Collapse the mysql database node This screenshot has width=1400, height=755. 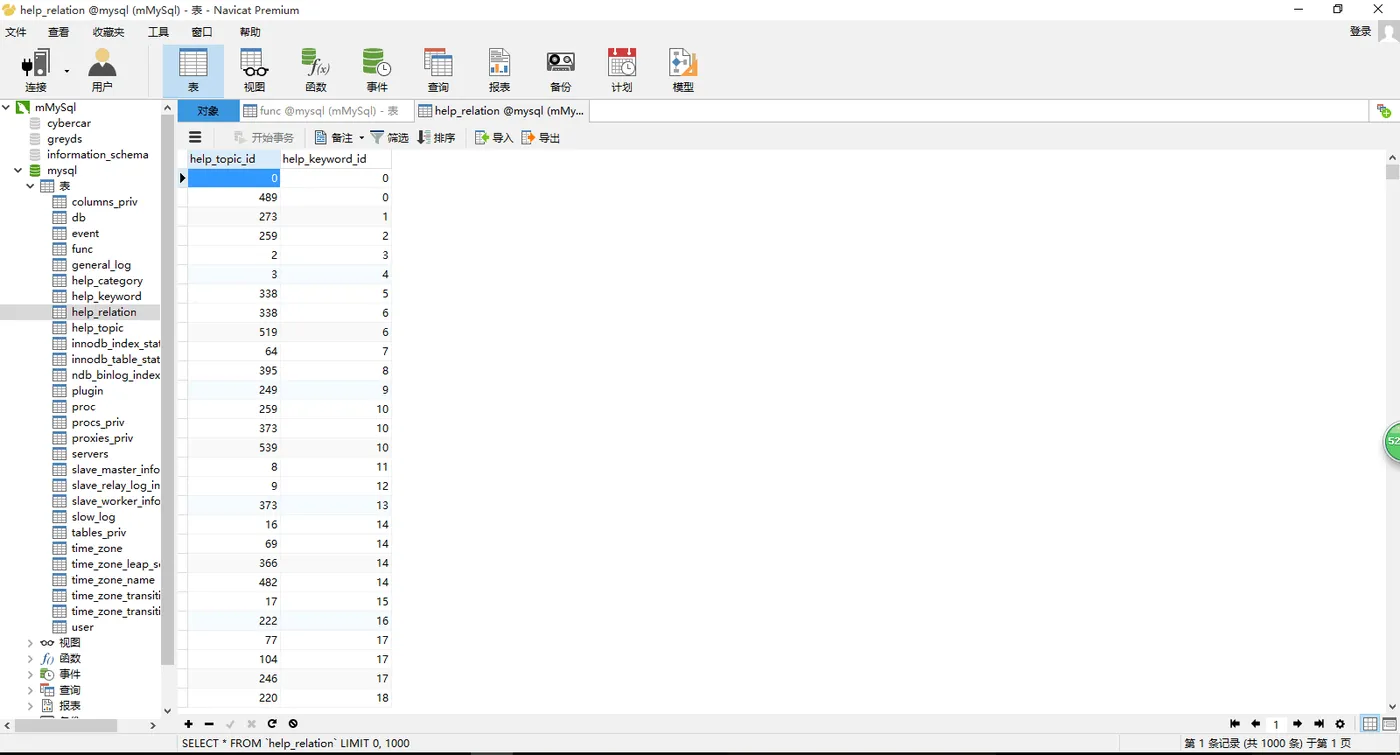coord(18,170)
